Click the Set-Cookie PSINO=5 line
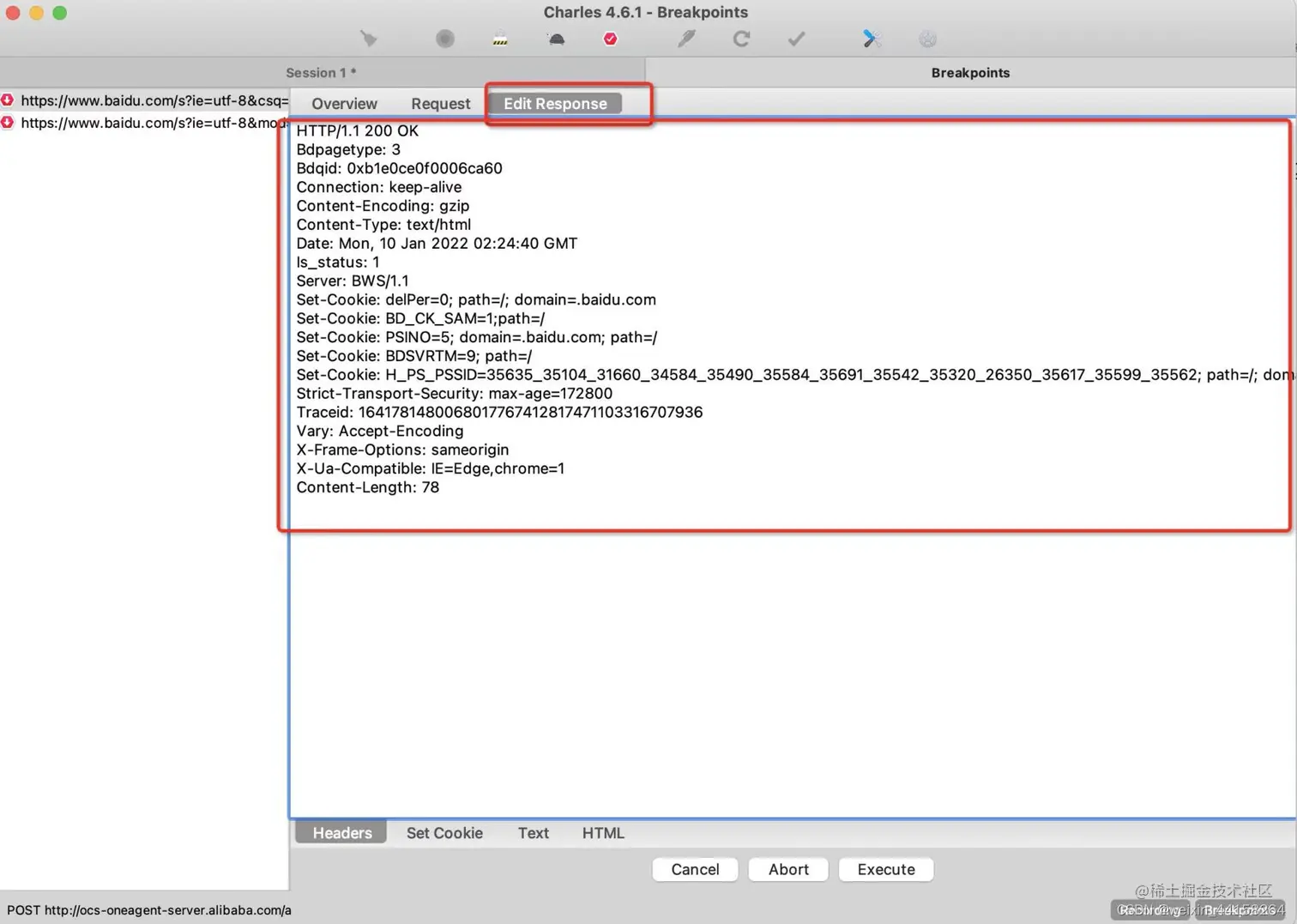Screen dimensions: 1297x924 [477, 338]
